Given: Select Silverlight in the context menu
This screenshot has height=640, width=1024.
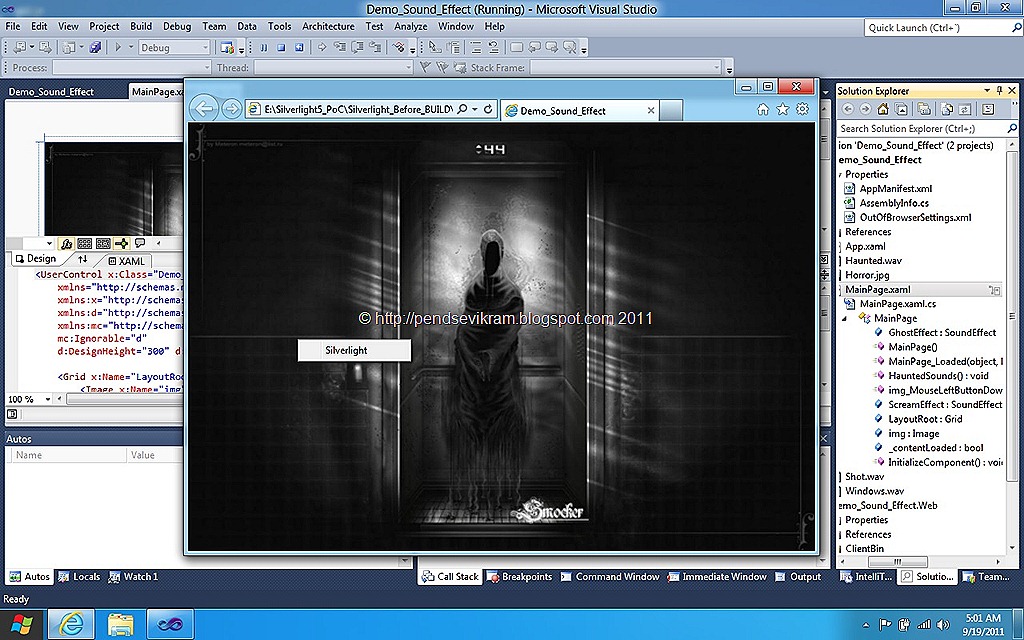Looking at the screenshot, I should 354,350.
